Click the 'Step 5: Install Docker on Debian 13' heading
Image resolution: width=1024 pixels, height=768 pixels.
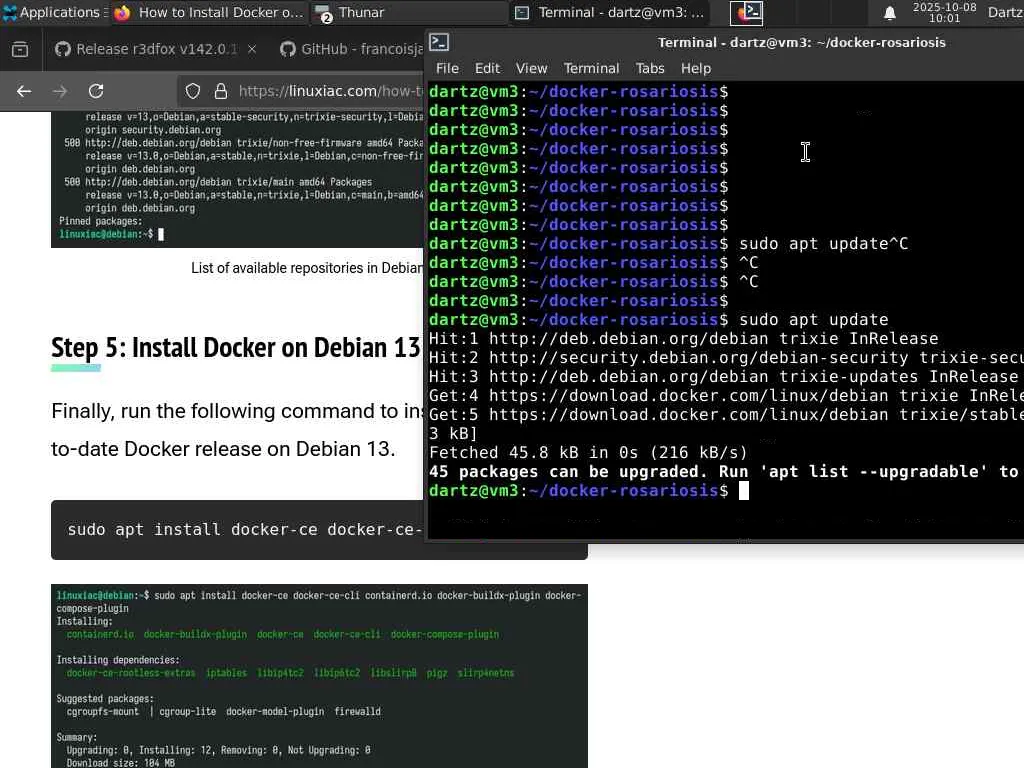[x=236, y=348]
